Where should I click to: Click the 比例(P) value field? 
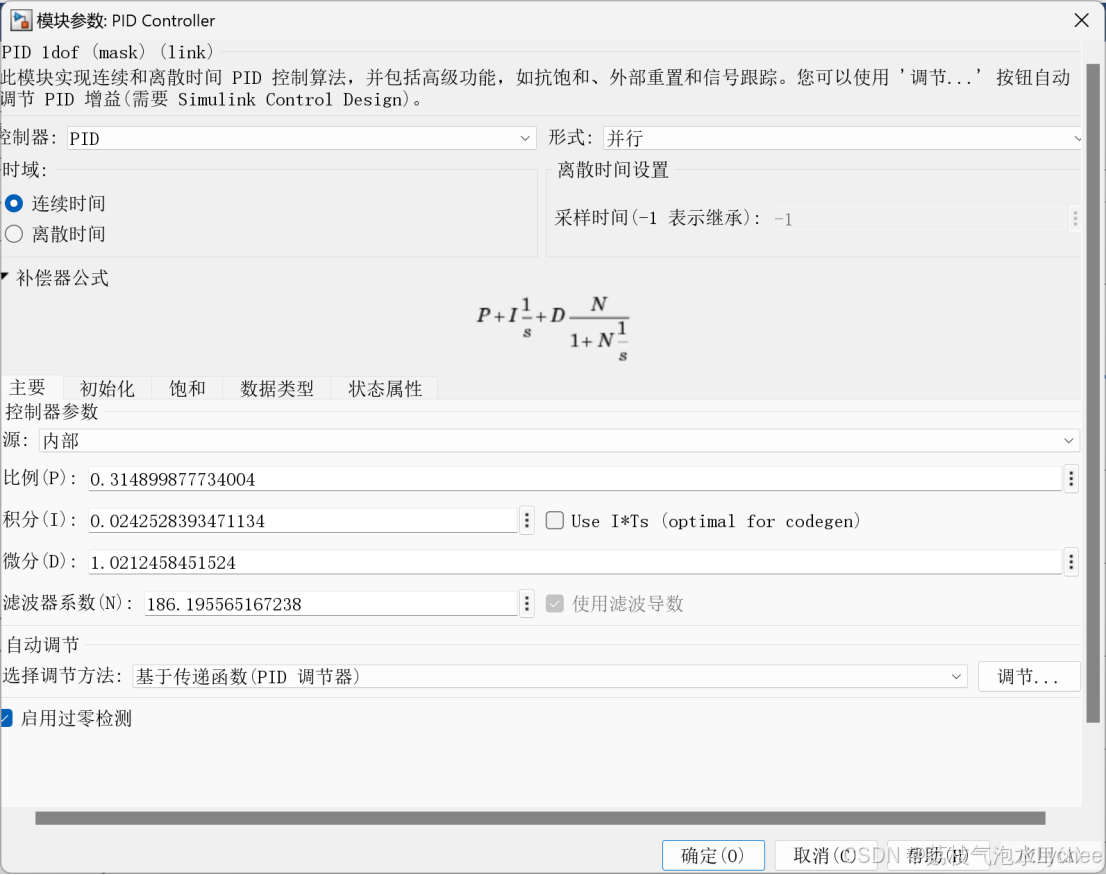pos(575,479)
